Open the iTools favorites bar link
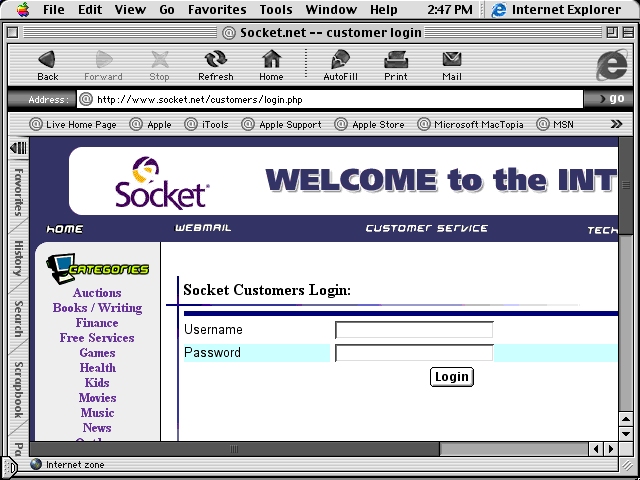The width and height of the screenshot is (640, 480). point(207,124)
